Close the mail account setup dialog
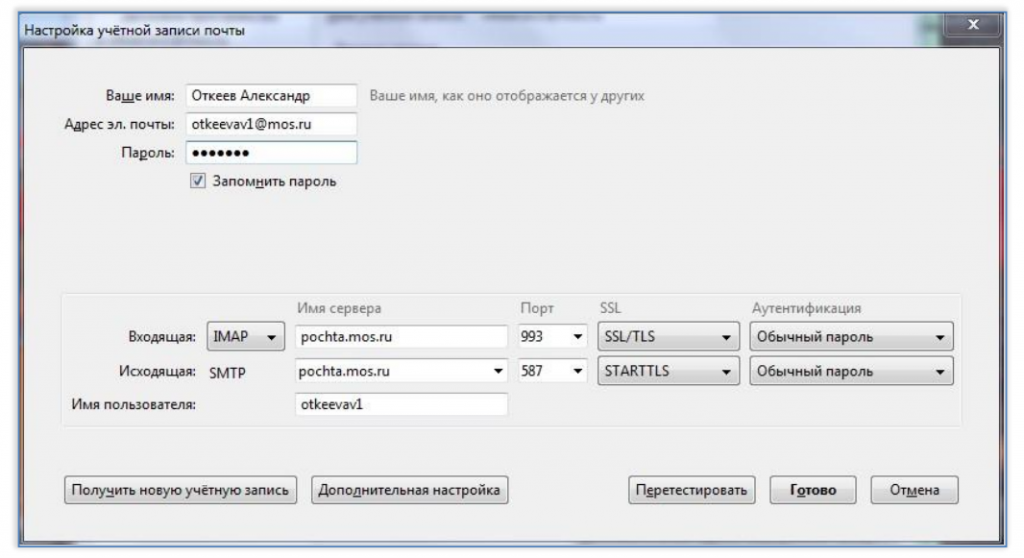The image size is (1024, 558). [x=973, y=26]
